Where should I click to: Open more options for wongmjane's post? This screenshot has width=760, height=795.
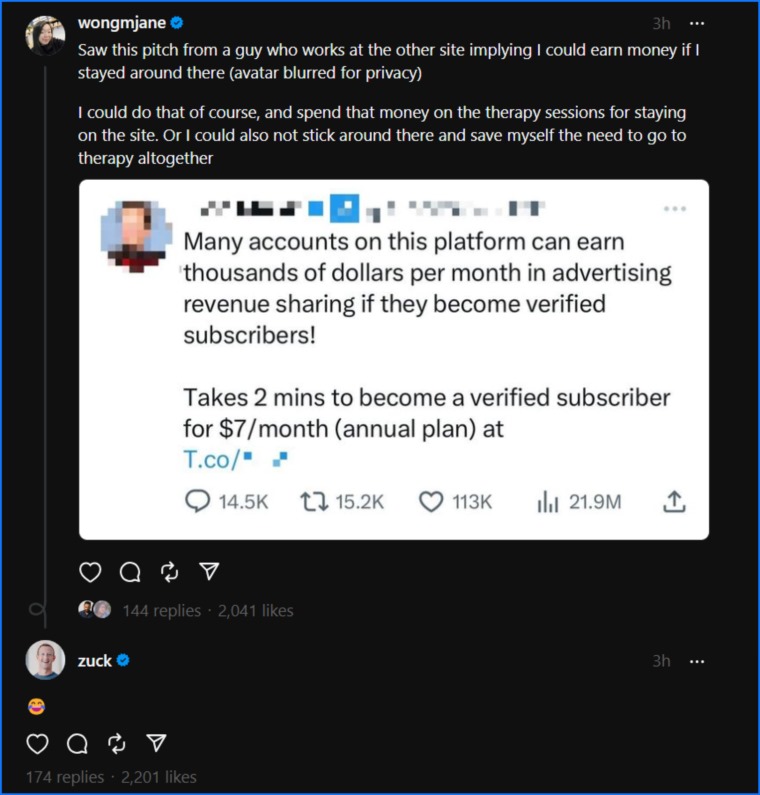tap(697, 23)
